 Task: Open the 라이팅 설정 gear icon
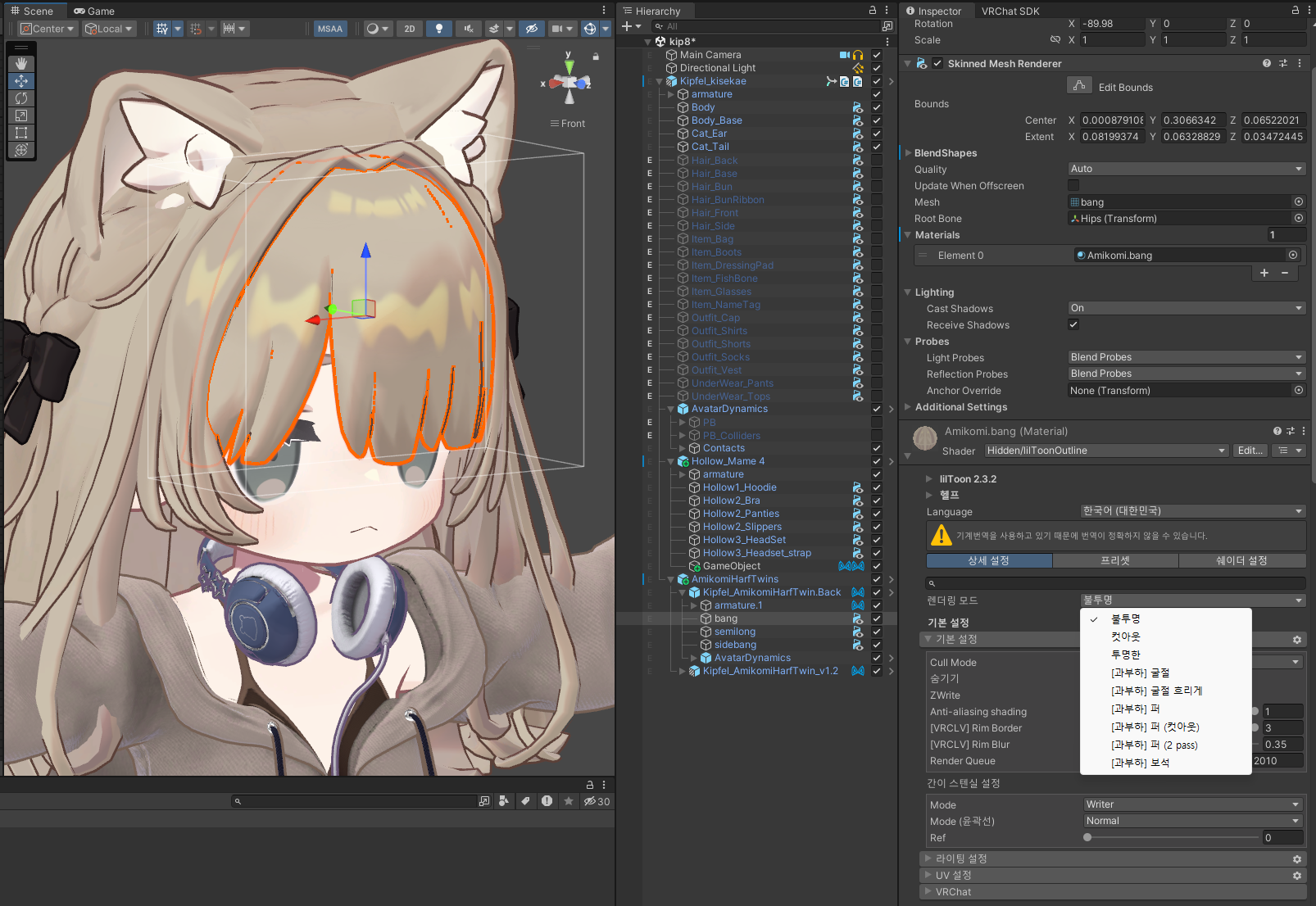click(1297, 858)
